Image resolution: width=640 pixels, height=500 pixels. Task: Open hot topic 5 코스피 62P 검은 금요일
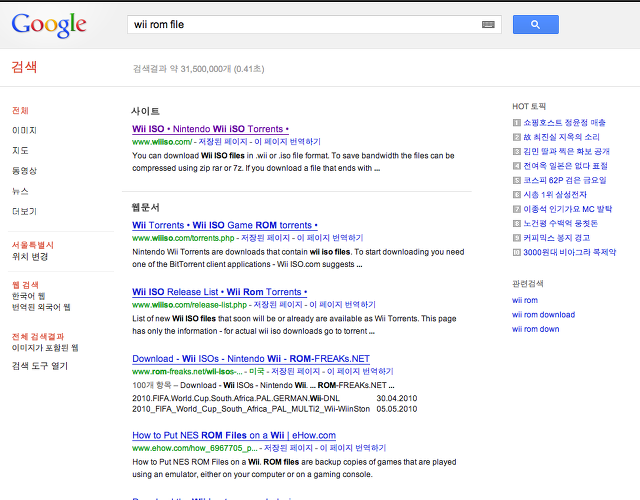coord(565,180)
